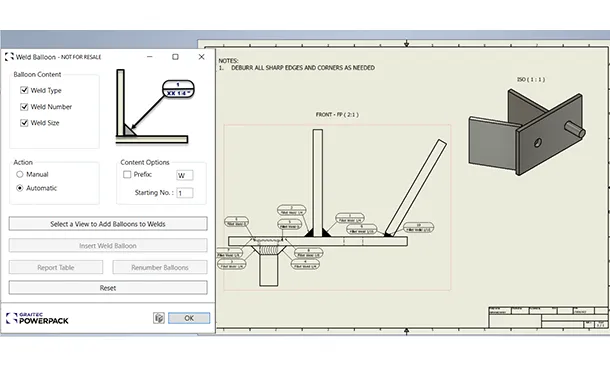Select weld balloon number 10 on drawing
610x370 pixels.
tap(418, 228)
